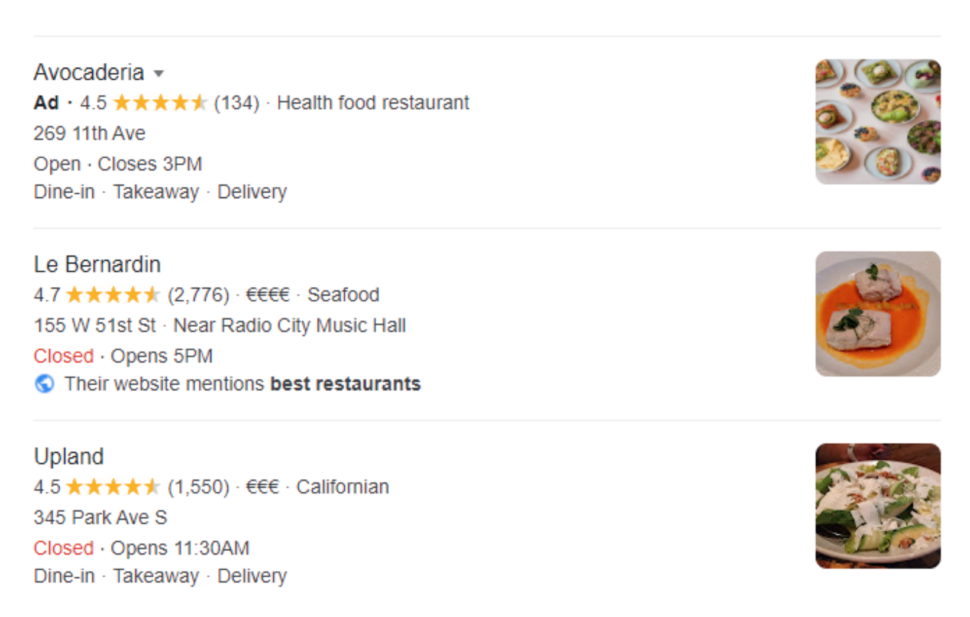This screenshot has width=970, height=617.
Task: Click the stars in Avocaderia's rating
Action: (x=160, y=102)
